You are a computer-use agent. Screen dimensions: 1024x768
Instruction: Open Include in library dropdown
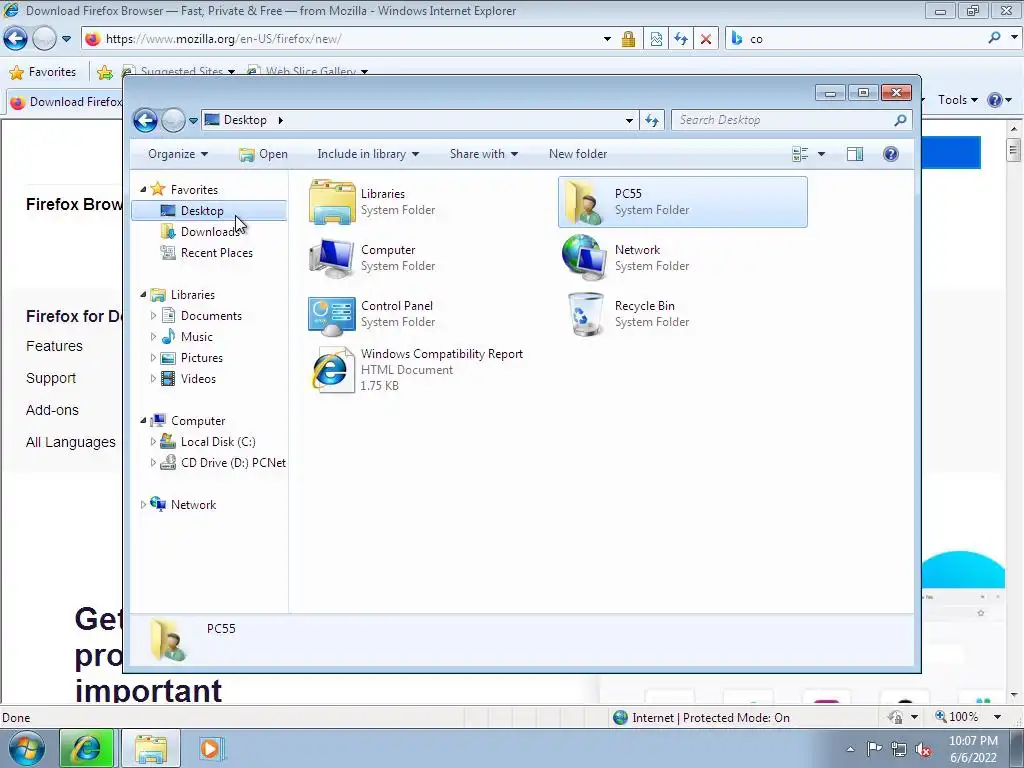coord(368,154)
